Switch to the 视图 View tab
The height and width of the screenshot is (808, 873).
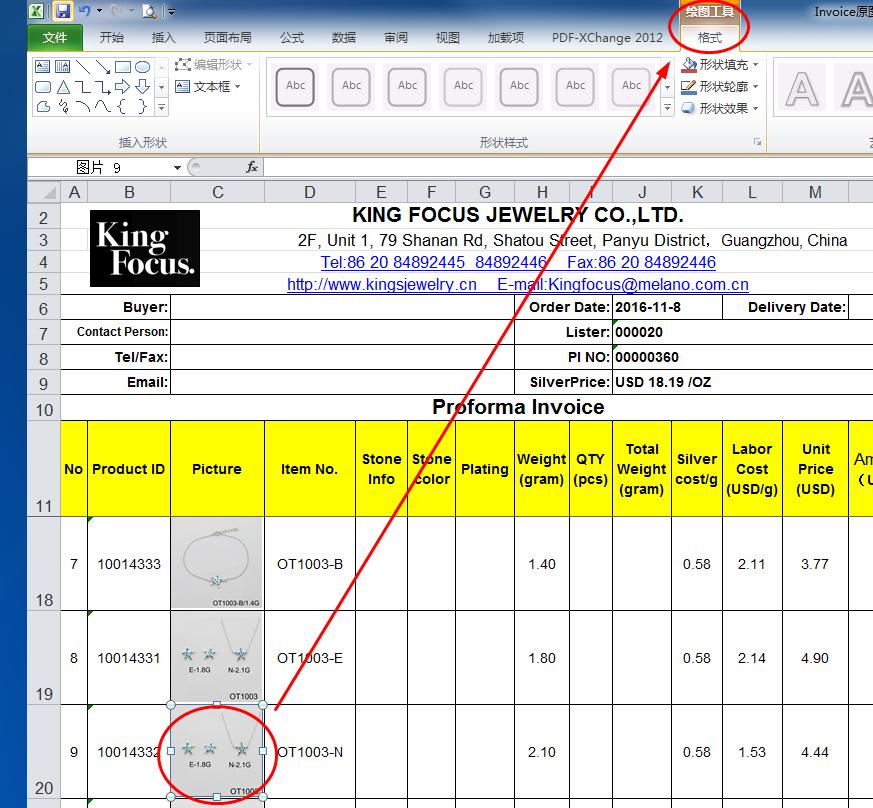pyautogui.click(x=448, y=37)
